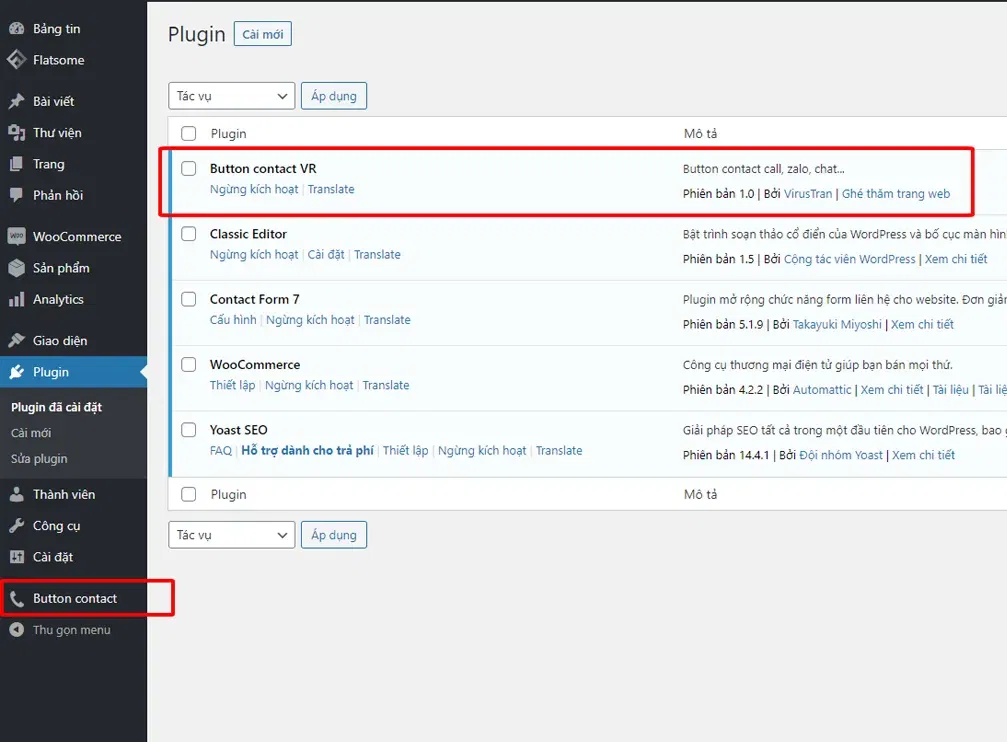Go to Bài viết menu
This screenshot has width=1007, height=742.
tap(54, 102)
